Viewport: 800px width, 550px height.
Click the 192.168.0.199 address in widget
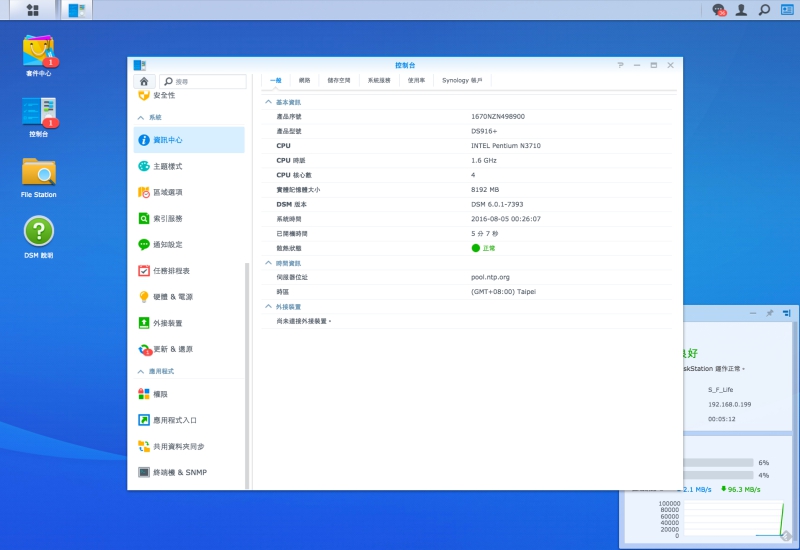click(730, 404)
